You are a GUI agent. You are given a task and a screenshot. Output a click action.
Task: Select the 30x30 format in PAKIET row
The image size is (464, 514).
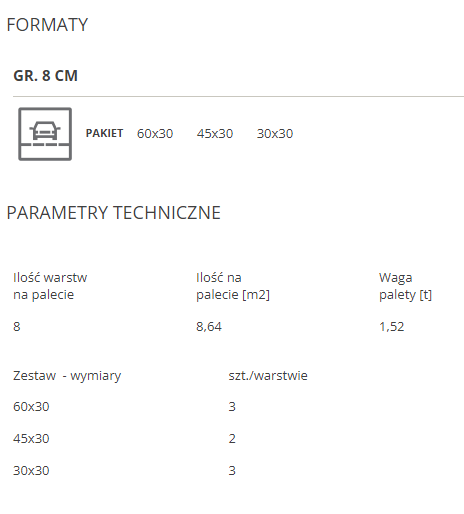pyautogui.click(x=275, y=134)
